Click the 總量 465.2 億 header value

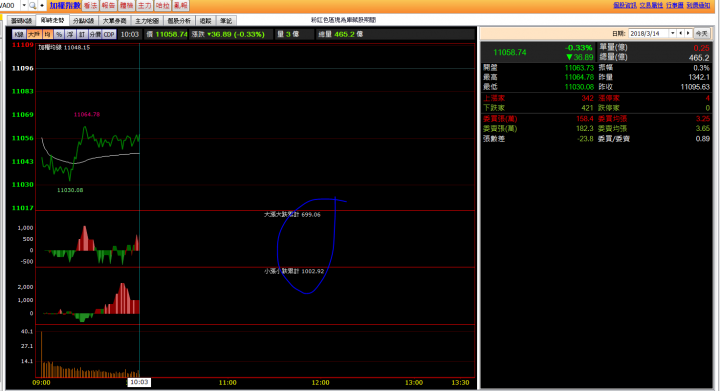[341, 34]
